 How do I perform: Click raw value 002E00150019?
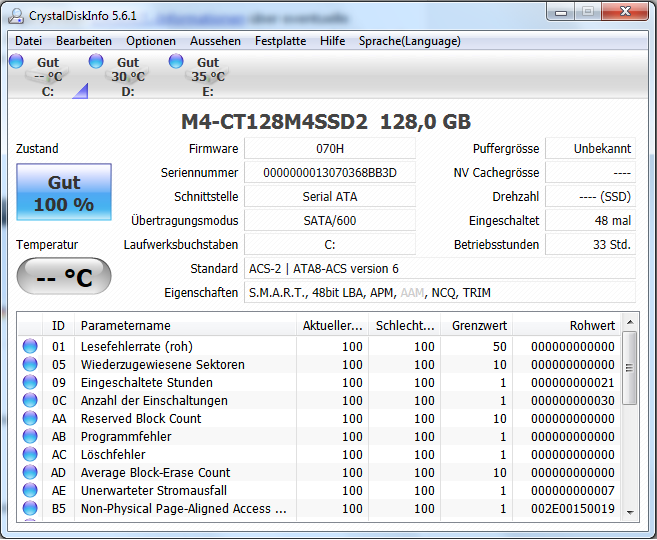point(572,509)
